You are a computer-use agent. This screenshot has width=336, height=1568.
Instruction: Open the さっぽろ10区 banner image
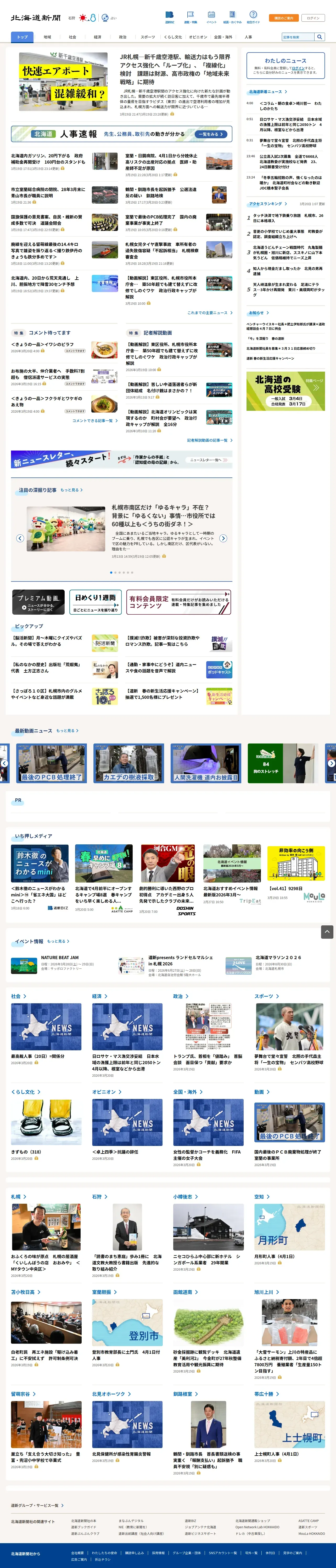[x=105, y=696]
